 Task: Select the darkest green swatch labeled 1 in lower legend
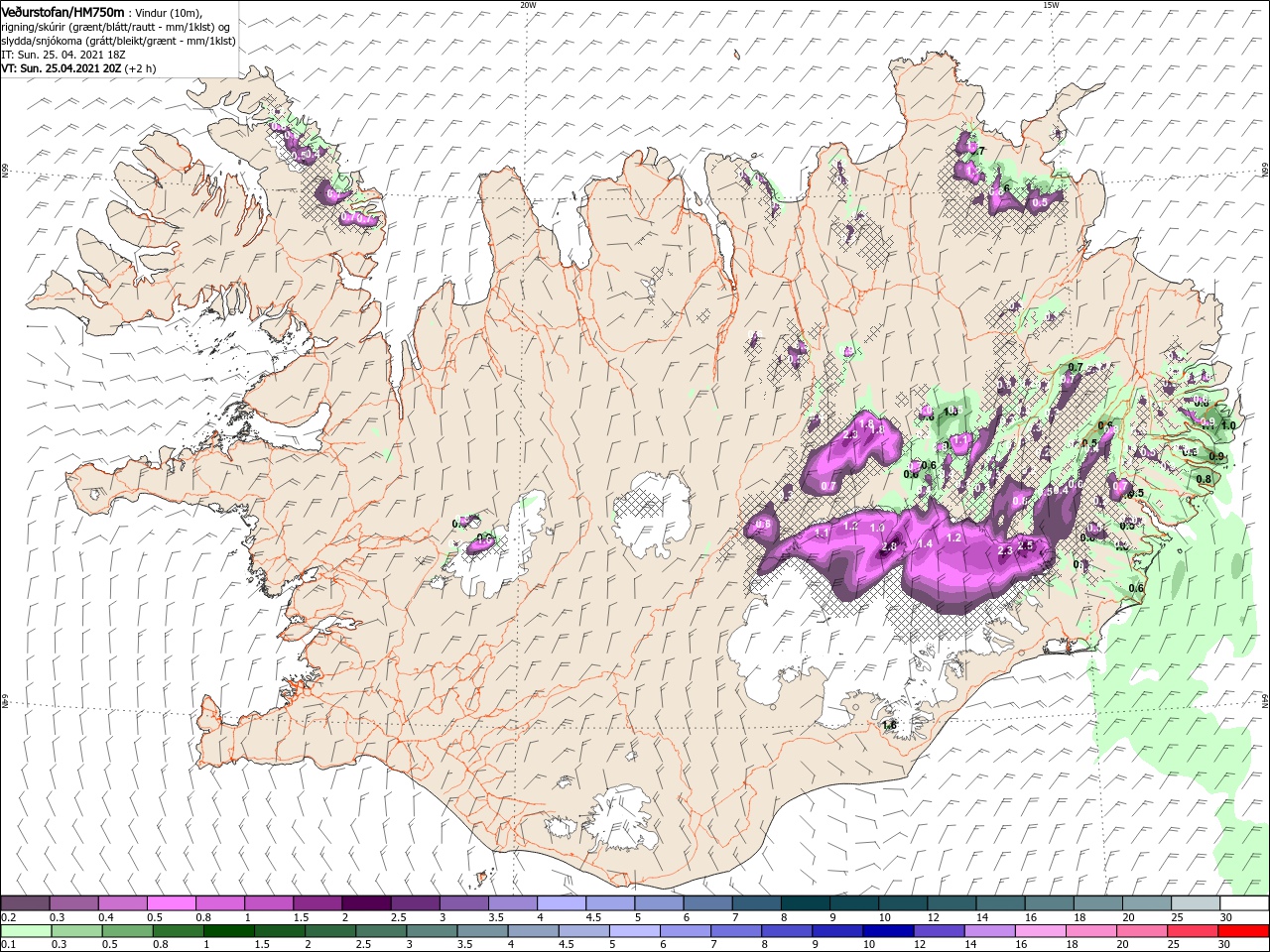tap(229, 931)
